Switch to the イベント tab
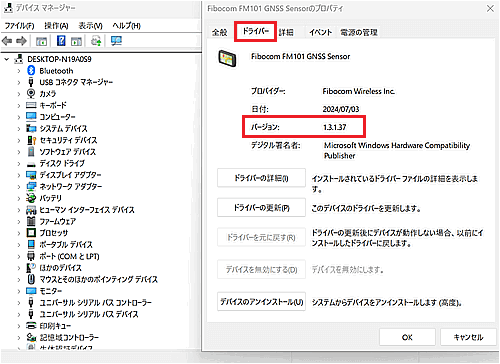The height and width of the screenshot is (364, 500). pyautogui.click(x=320, y=32)
